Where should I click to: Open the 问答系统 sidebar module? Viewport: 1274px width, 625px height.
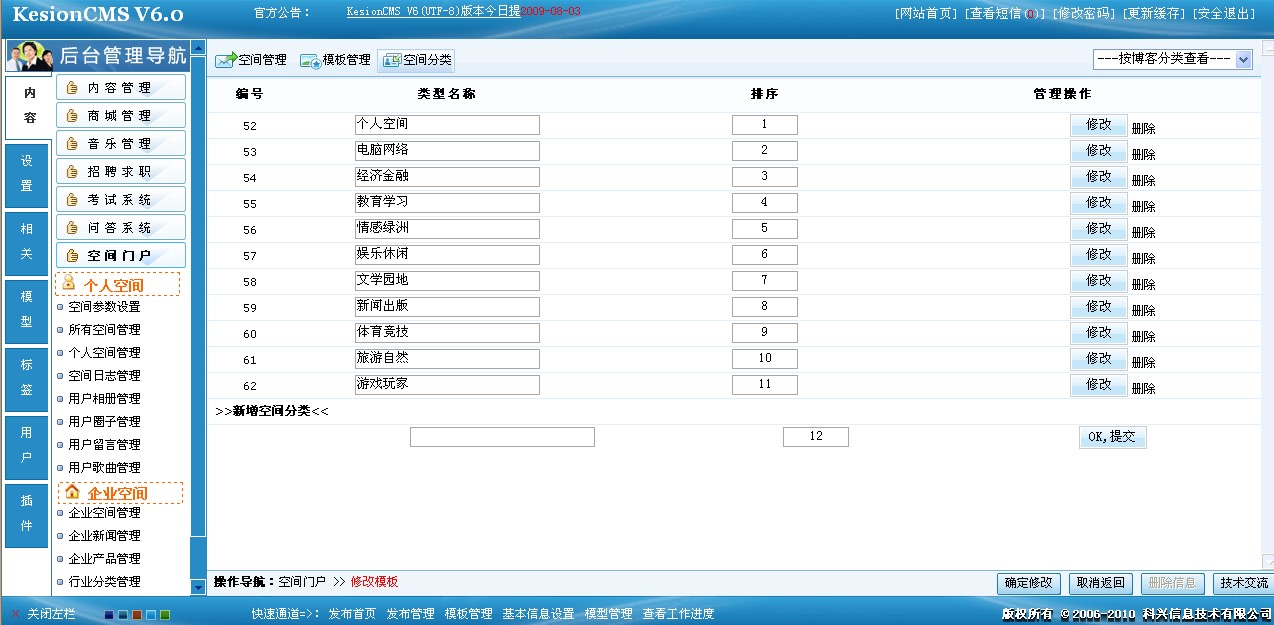121,226
